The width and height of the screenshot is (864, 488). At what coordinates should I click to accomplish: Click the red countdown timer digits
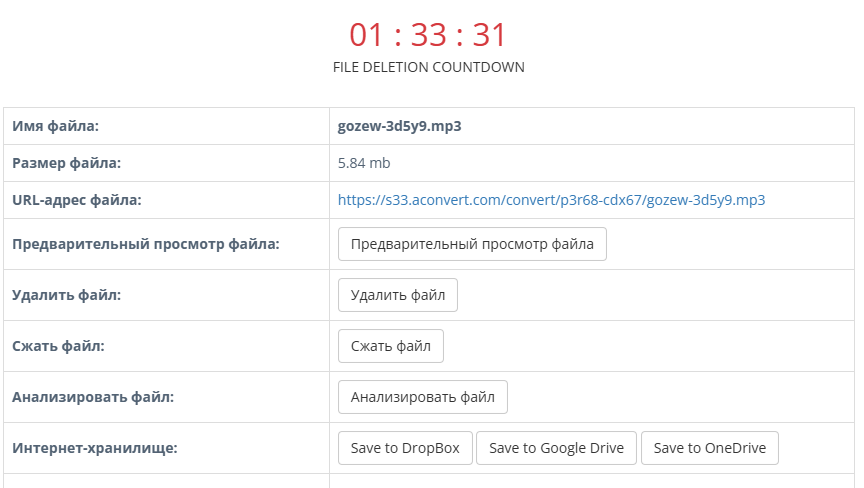pyautogui.click(x=428, y=35)
